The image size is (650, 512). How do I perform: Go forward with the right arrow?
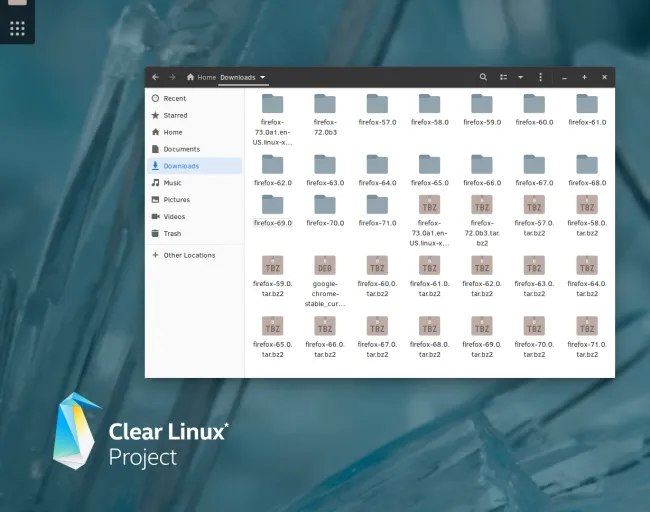tap(172, 77)
